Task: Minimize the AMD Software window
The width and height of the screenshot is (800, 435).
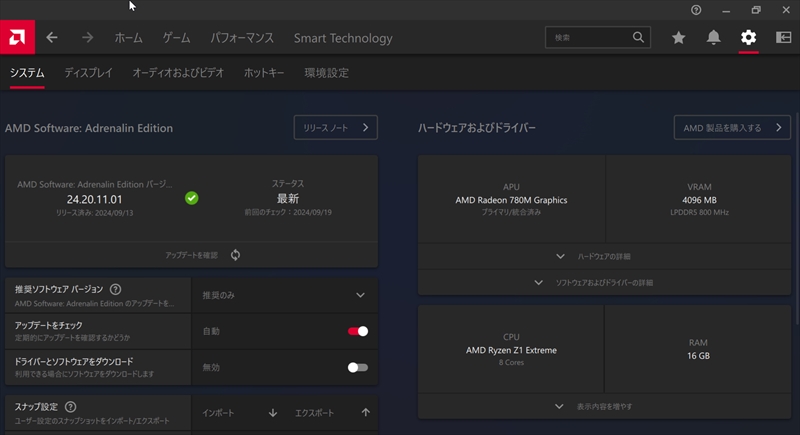Action: (726, 10)
